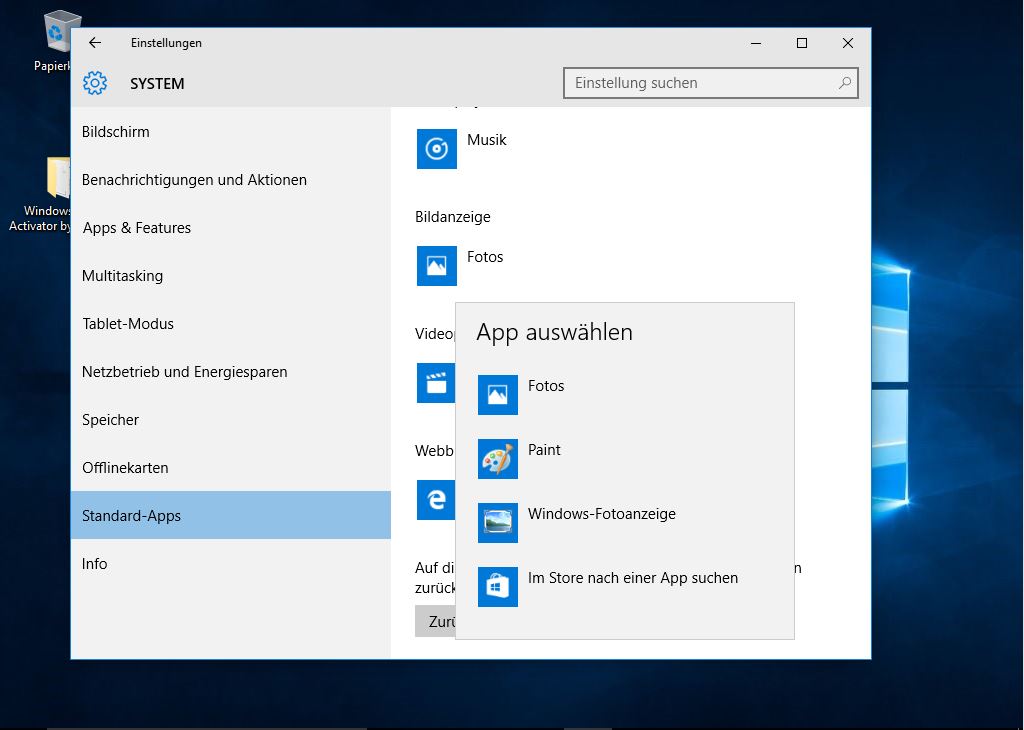Click the search magnifier icon
Image resolution: width=1024 pixels, height=730 pixels.
pos(844,83)
